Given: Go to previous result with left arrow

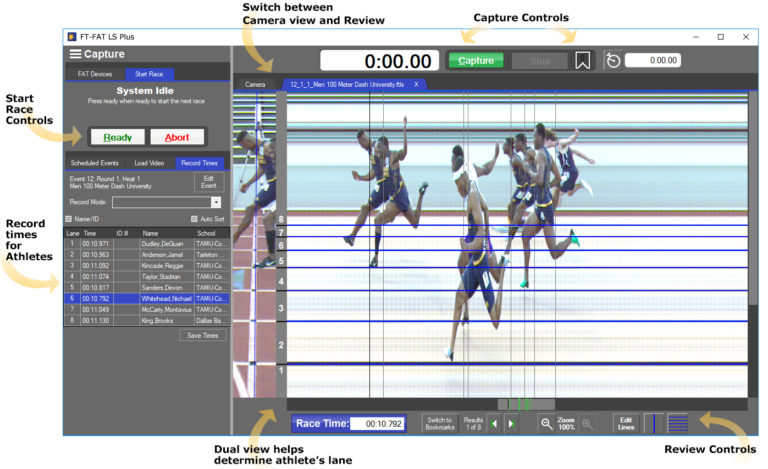Looking at the screenshot, I should click(x=496, y=424).
